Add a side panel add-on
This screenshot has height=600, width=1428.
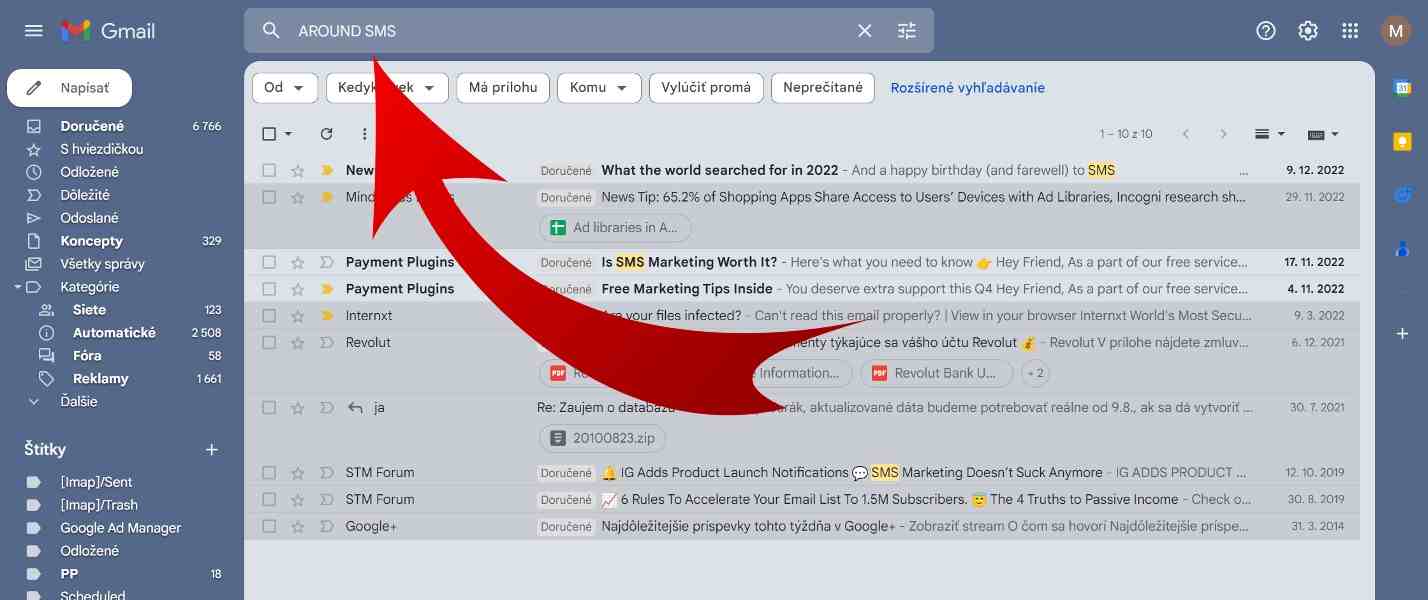pos(1402,333)
